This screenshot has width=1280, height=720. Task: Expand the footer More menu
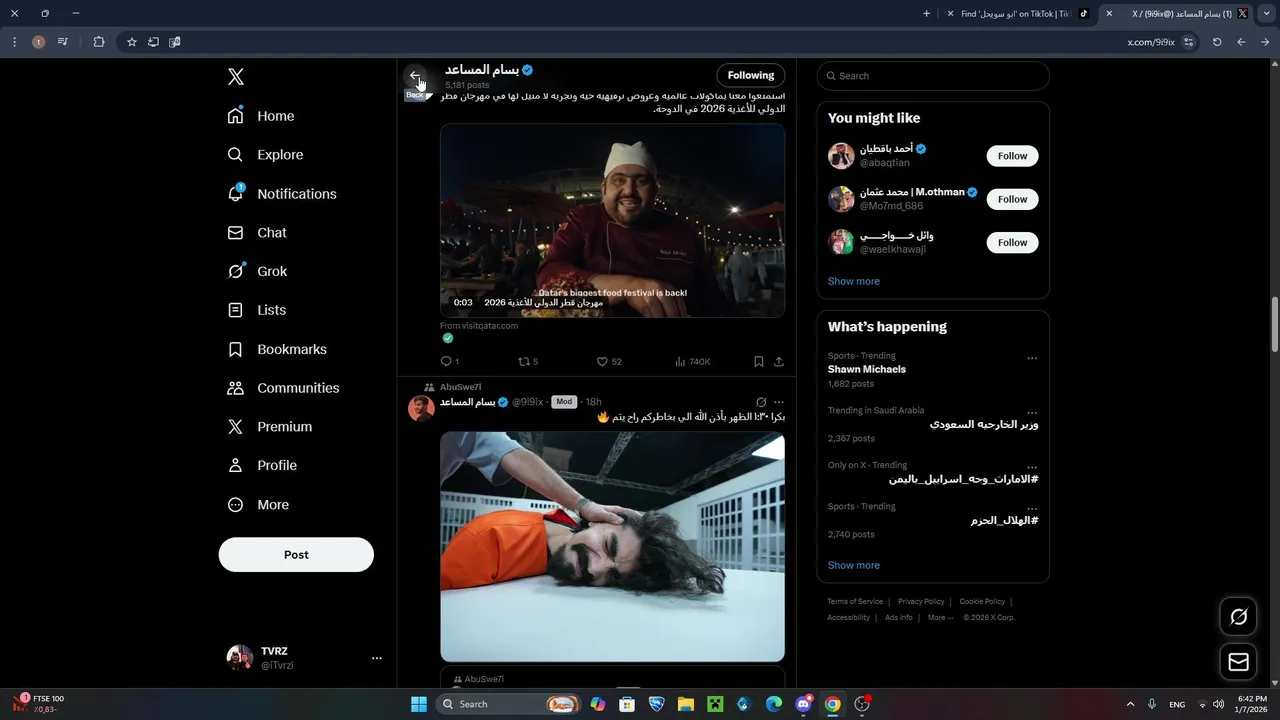pos(940,618)
